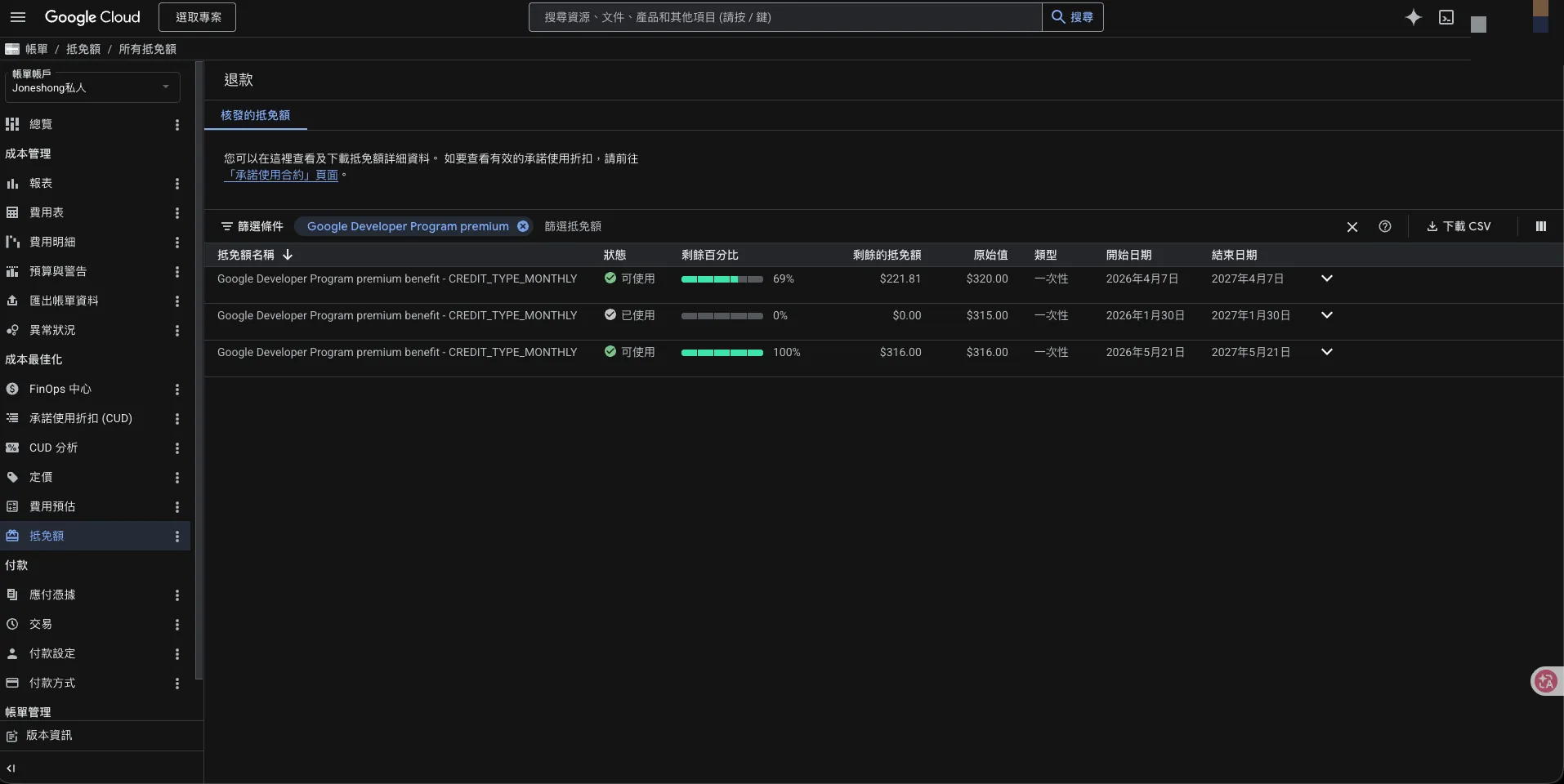Image resolution: width=1564 pixels, height=784 pixels.
Task: Click the $221.81 remaining credit value
Action: click(x=900, y=278)
